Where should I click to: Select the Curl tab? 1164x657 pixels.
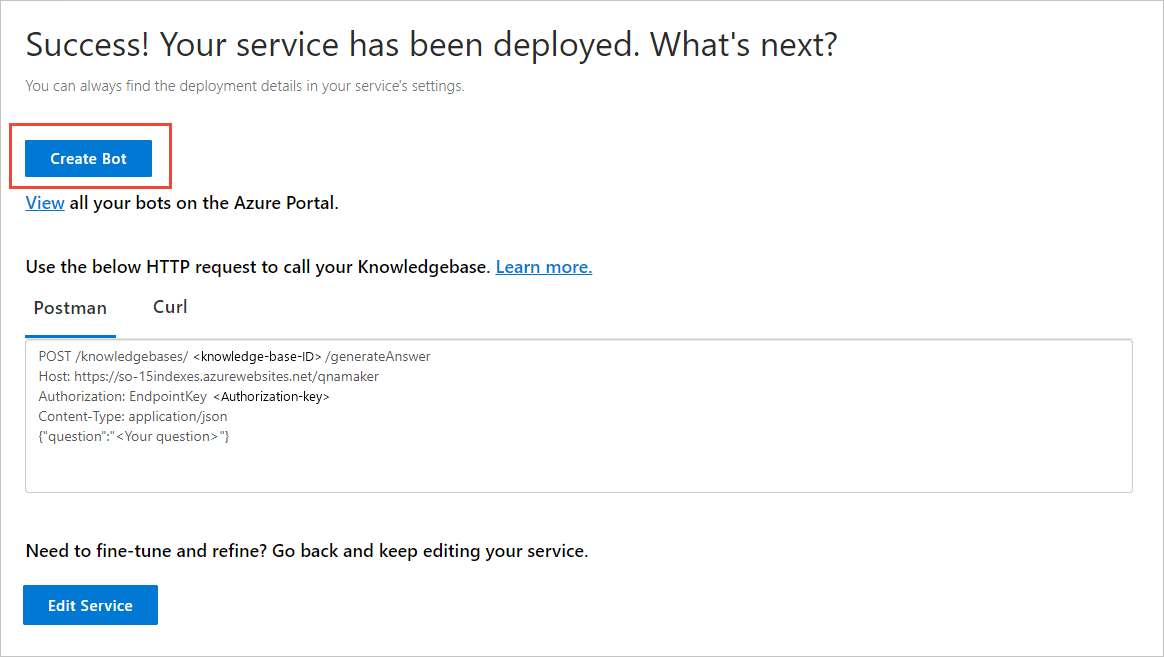point(170,307)
